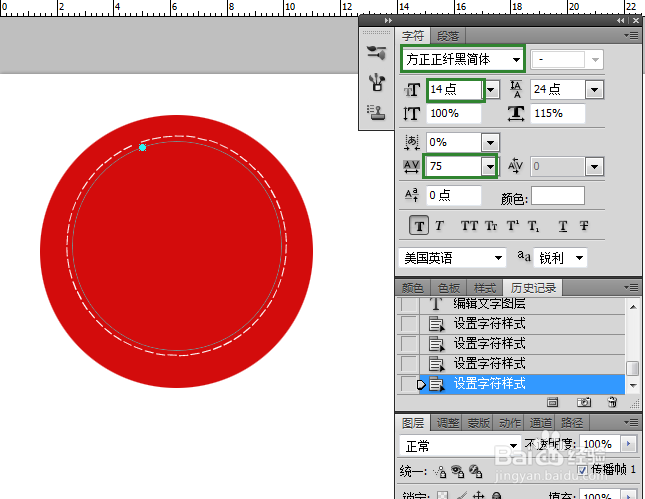Set history brush source for 编辑文字图层
The image size is (645, 499).
pyautogui.click(x=408, y=304)
